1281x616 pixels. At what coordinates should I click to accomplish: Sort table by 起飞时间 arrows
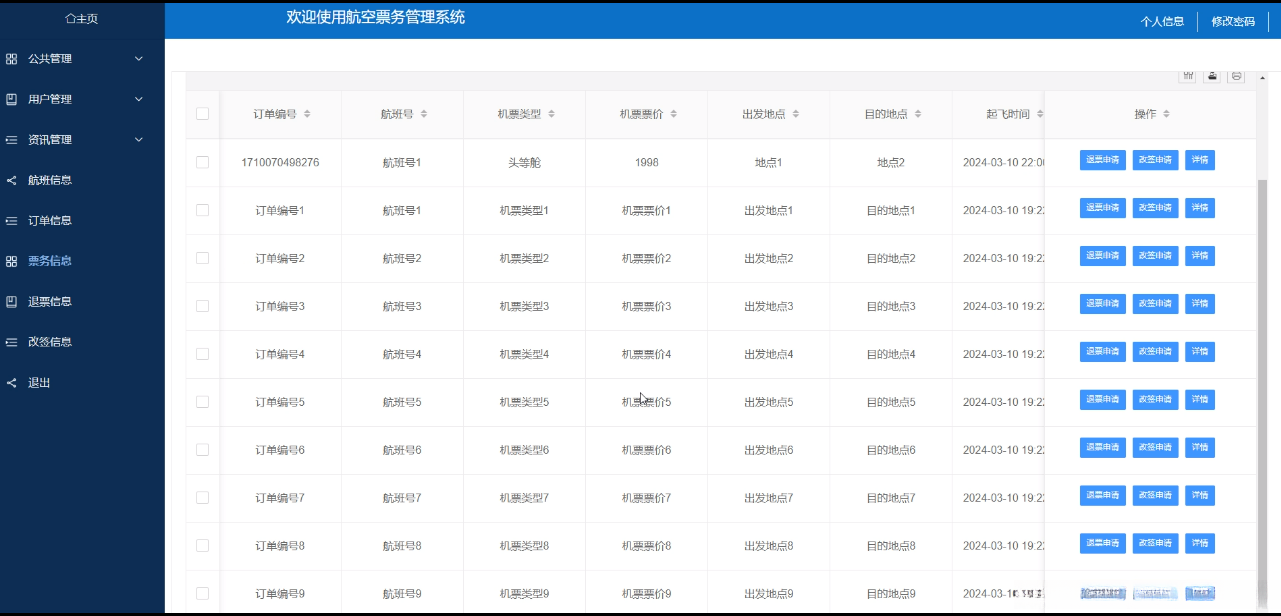pos(1039,114)
